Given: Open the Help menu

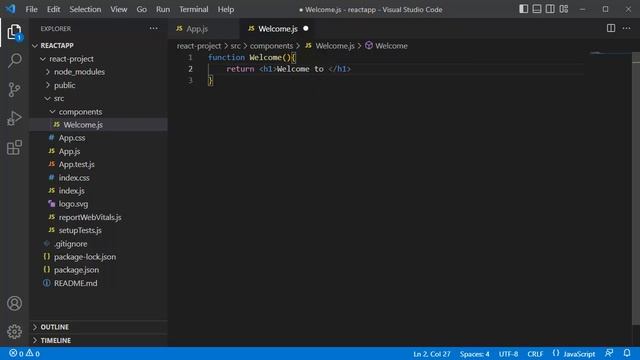Looking at the screenshot, I should tap(226, 9).
